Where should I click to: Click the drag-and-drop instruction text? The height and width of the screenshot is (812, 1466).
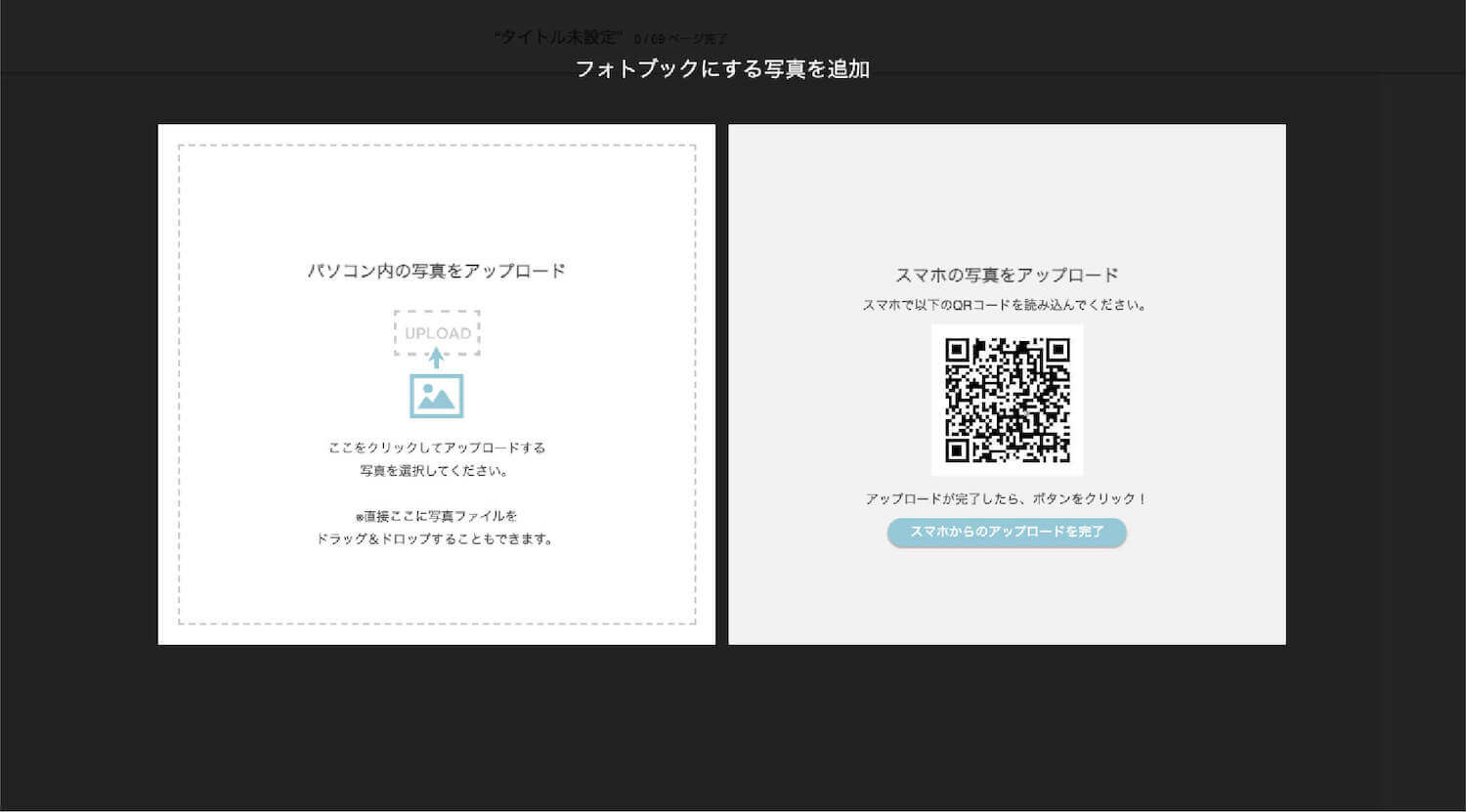[x=436, y=526]
